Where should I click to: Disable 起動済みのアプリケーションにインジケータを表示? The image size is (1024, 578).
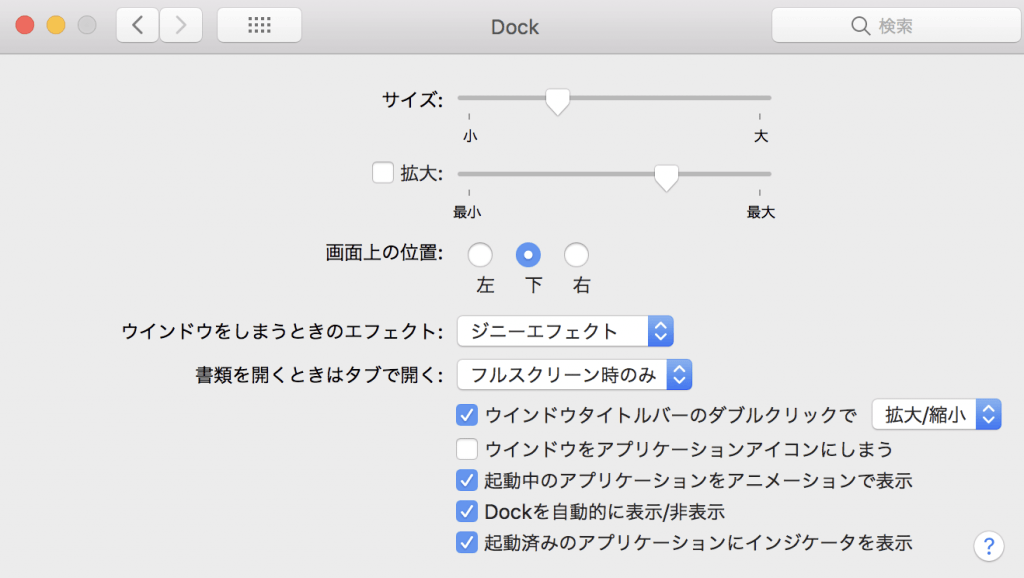coord(466,543)
